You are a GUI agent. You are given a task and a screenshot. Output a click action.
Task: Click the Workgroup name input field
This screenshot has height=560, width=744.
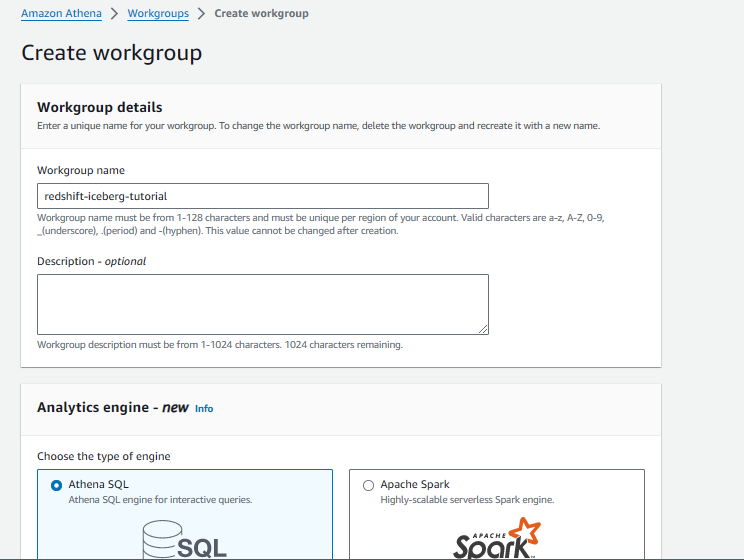click(x=263, y=196)
